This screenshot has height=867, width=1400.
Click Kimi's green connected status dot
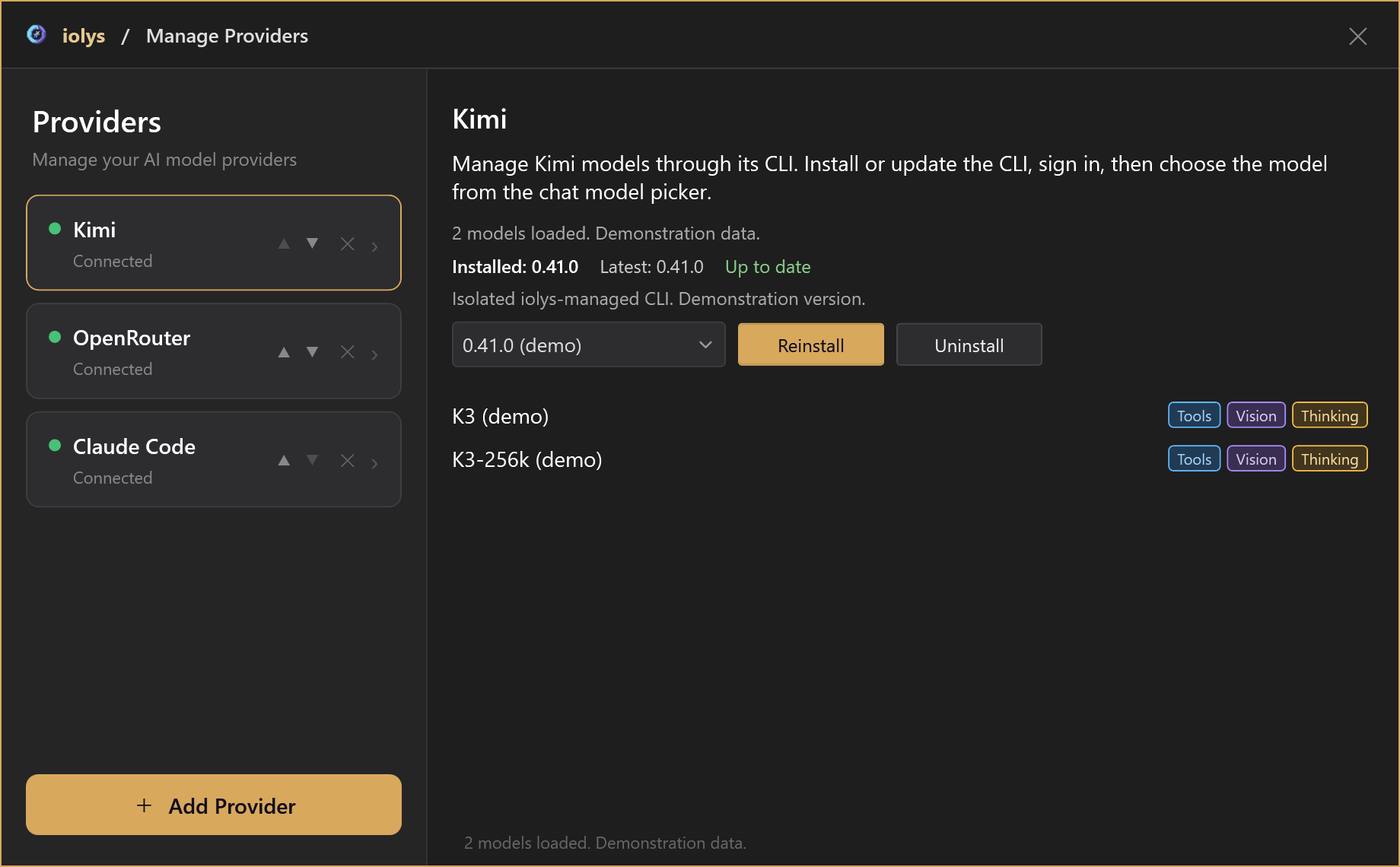point(55,229)
